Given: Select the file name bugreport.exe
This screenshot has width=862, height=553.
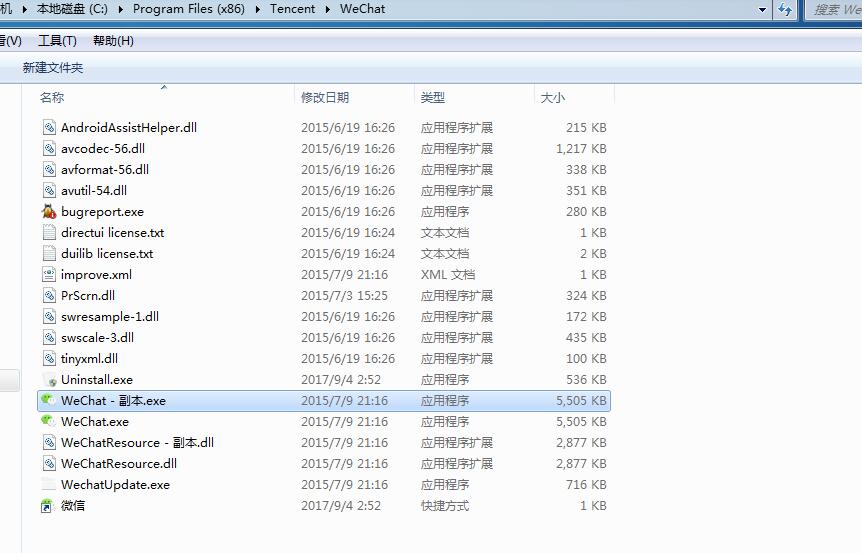Looking at the screenshot, I should pos(102,212).
